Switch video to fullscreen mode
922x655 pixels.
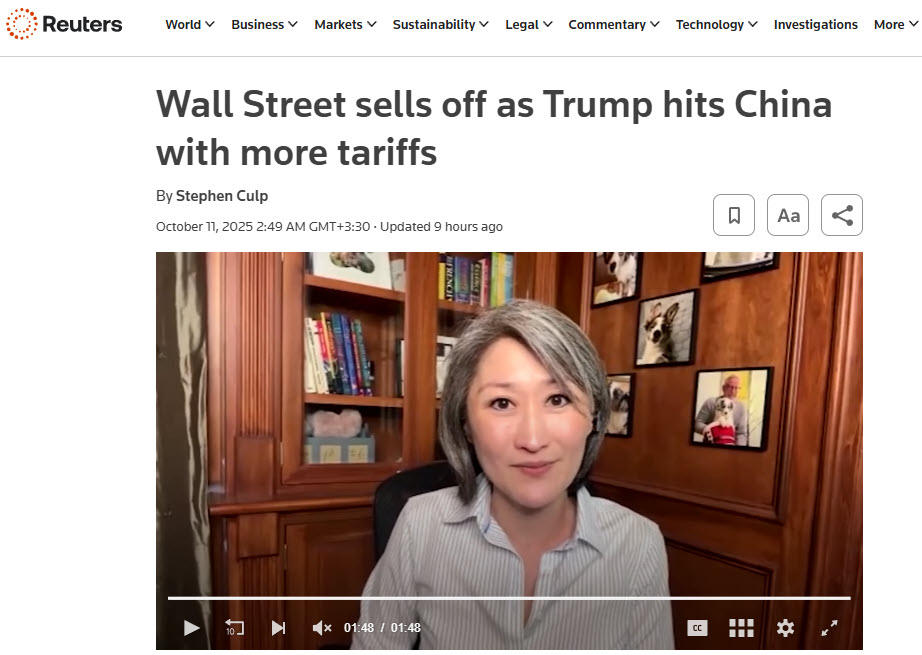click(x=829, y=628)
